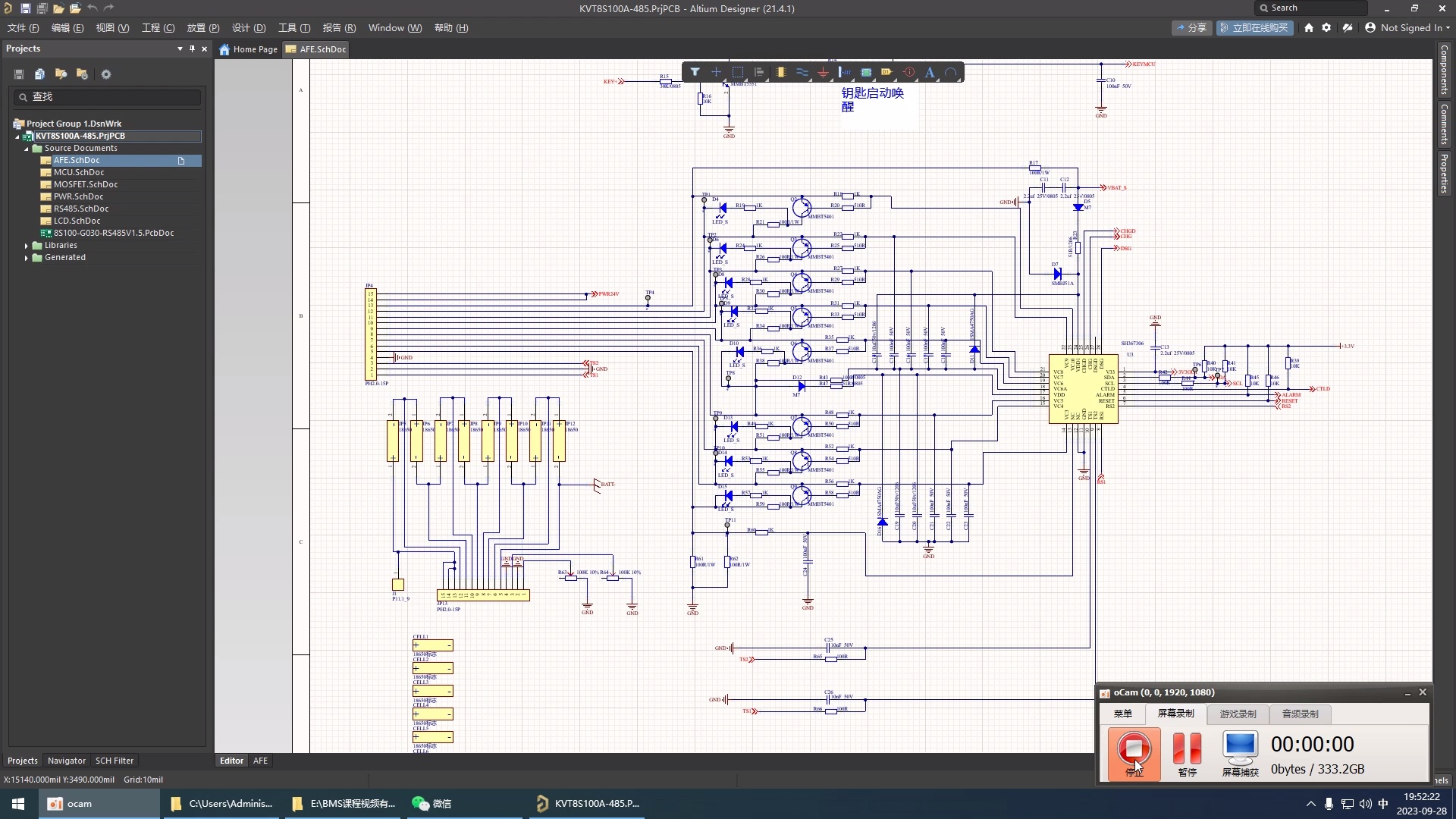Viewport: 1456px width, 819px height.
Task: Open the 设计 (D) menu
Action: click(249, 28)
